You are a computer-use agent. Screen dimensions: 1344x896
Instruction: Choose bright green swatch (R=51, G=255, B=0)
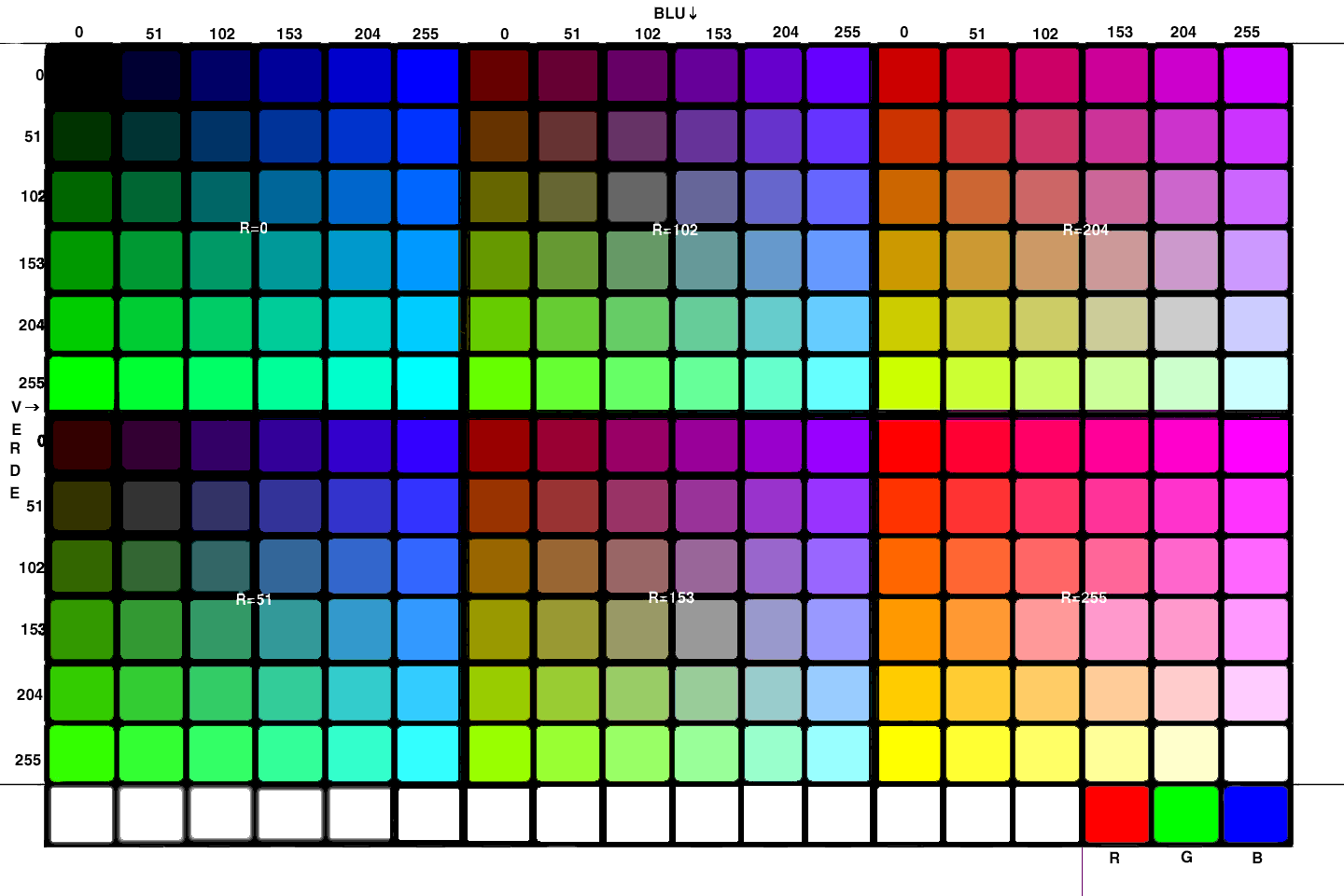(x=81, y=753)
